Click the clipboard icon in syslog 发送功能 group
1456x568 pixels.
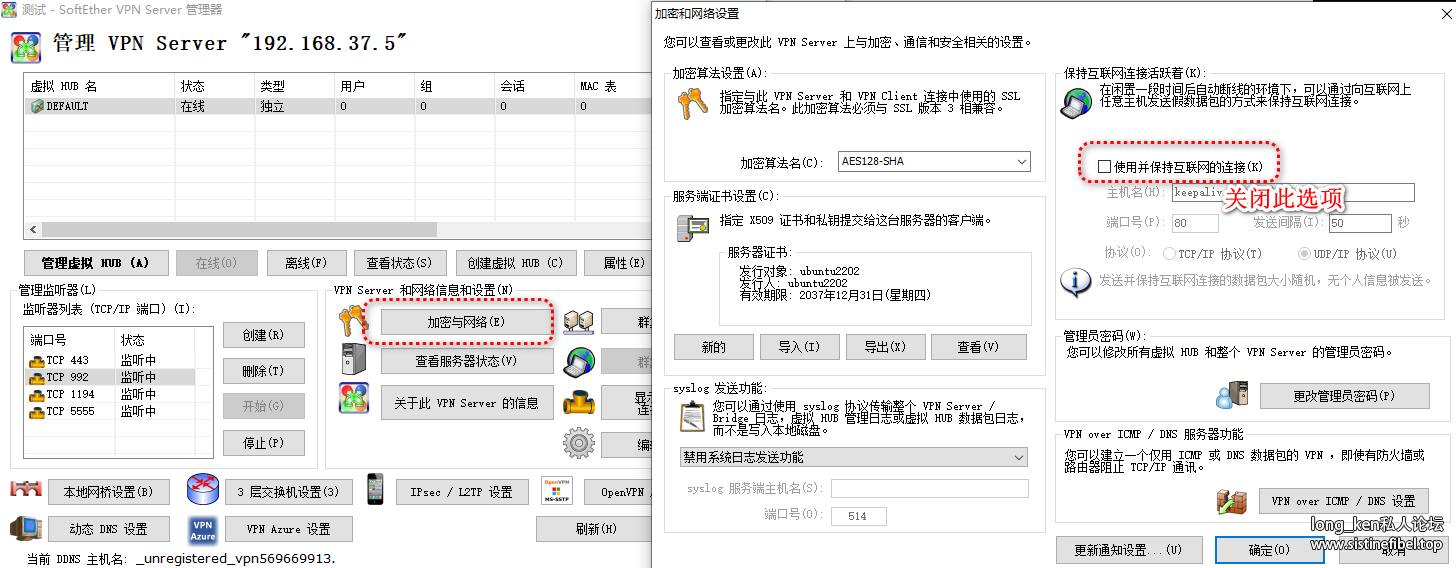point(692,416)
